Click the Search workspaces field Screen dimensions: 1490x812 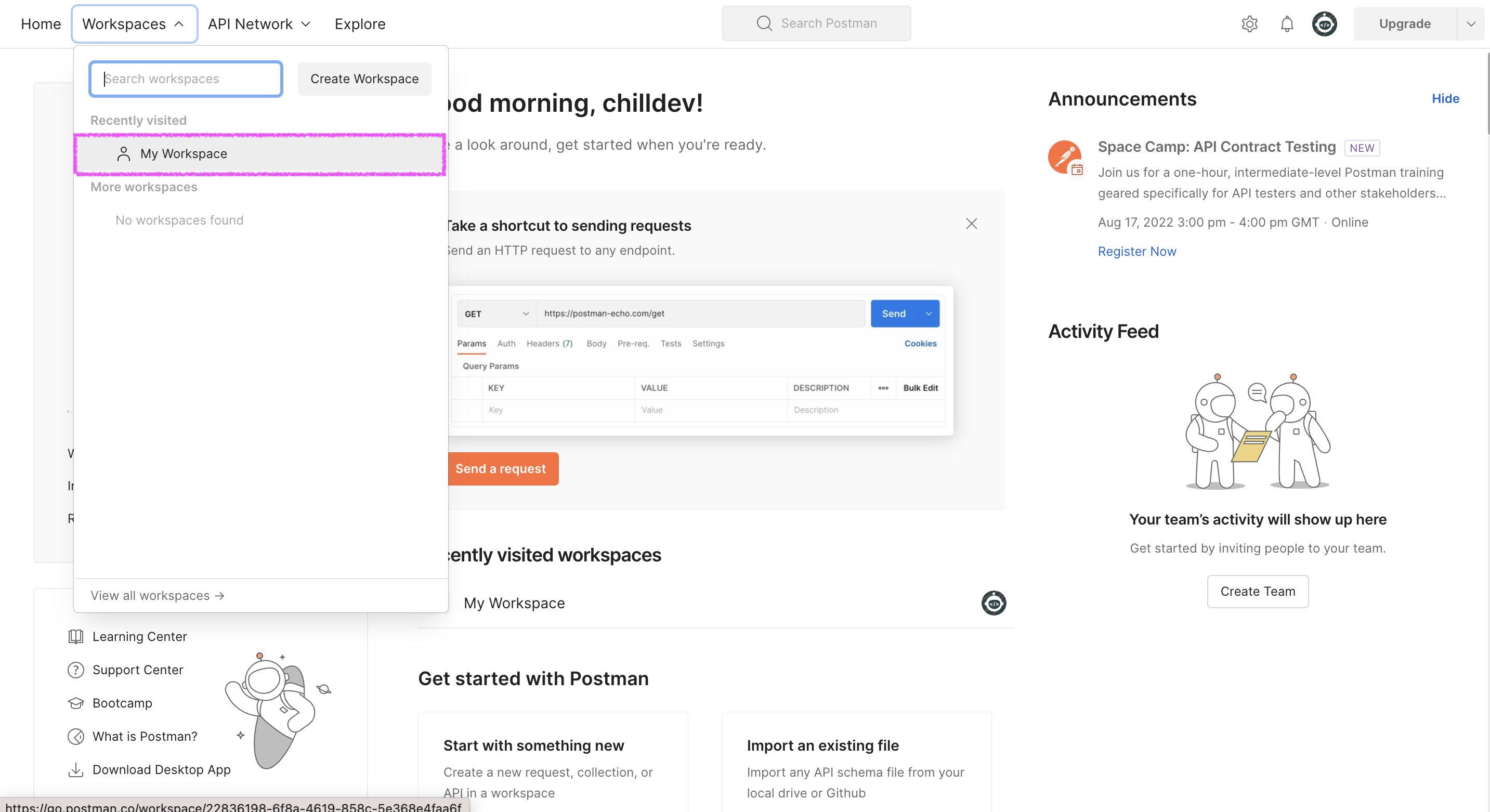[186, 78]
